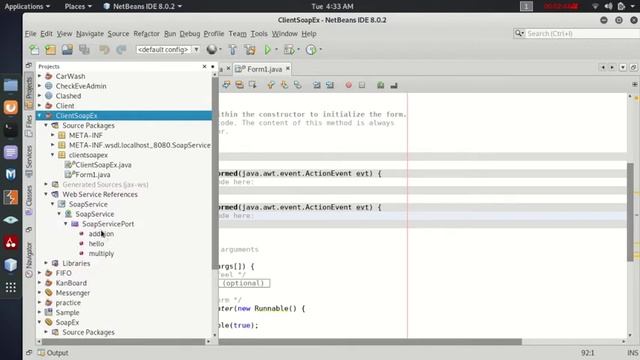The width and height of the screenshot is (640, 360).
Task: Expand the Generated Sources (jax-ws) node
Action: click(46, 184)
